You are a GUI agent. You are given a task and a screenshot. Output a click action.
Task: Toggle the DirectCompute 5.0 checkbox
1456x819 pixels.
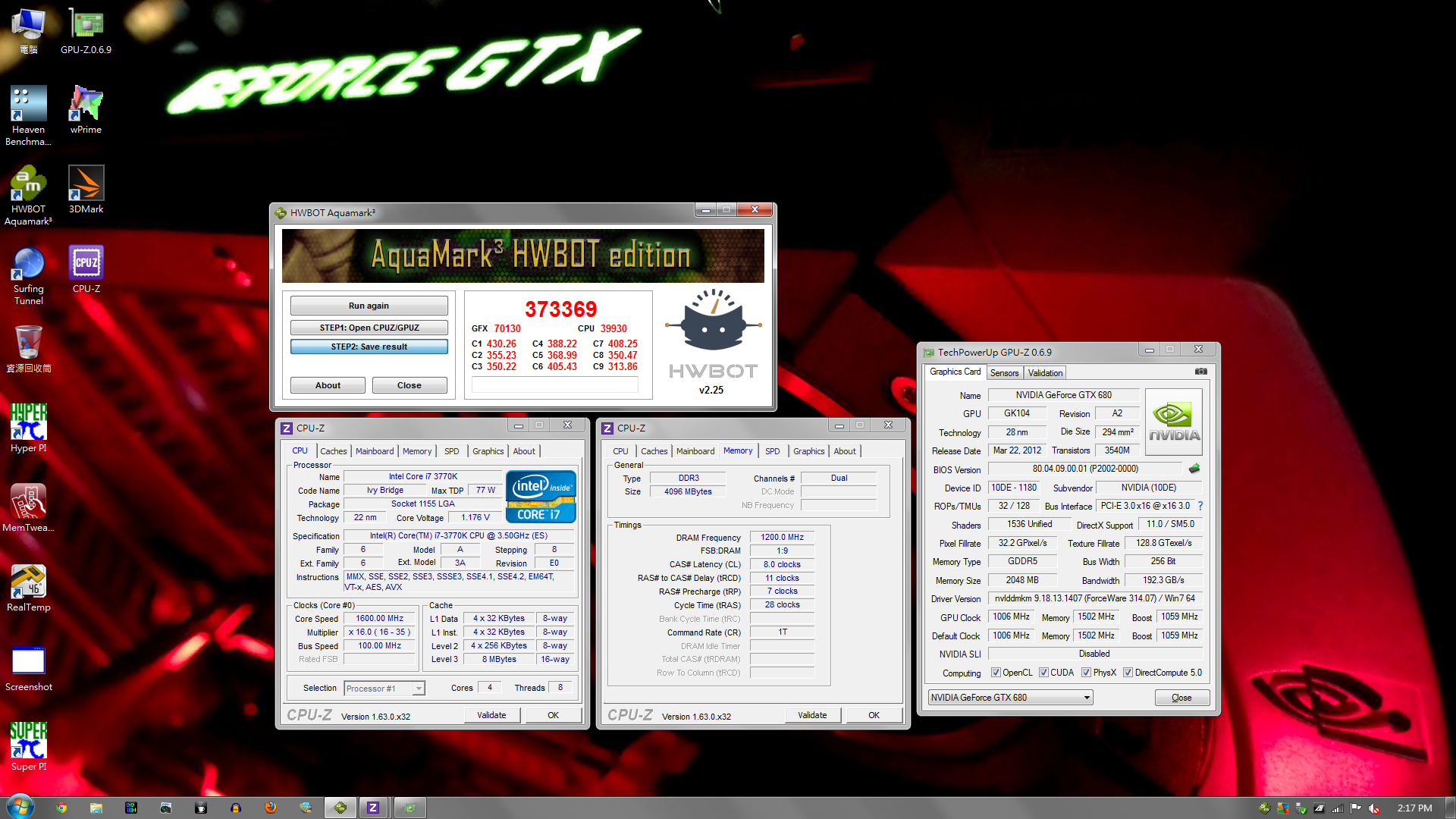[1128, 673]
